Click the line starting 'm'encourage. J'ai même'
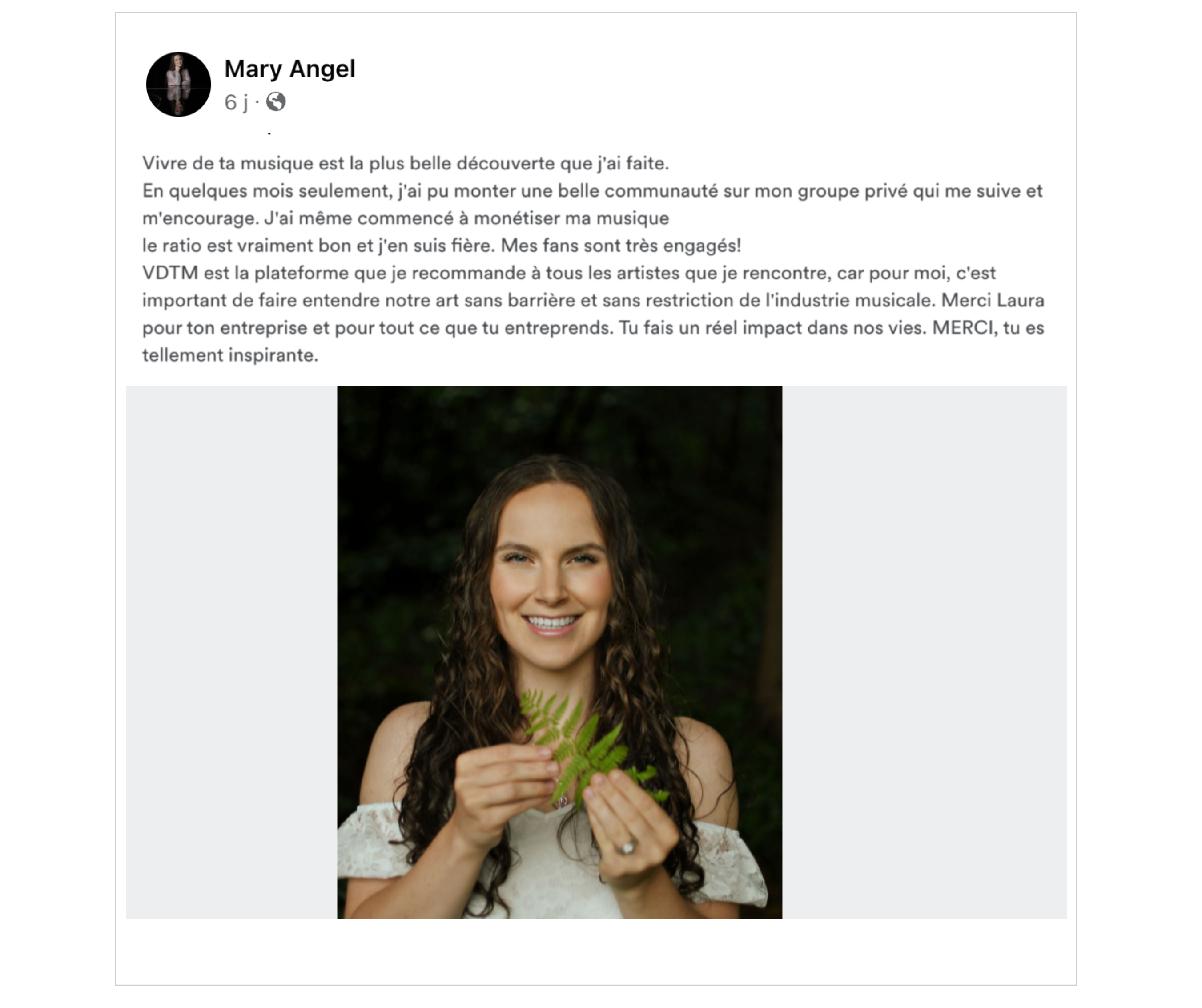 (x=405, y=218)
